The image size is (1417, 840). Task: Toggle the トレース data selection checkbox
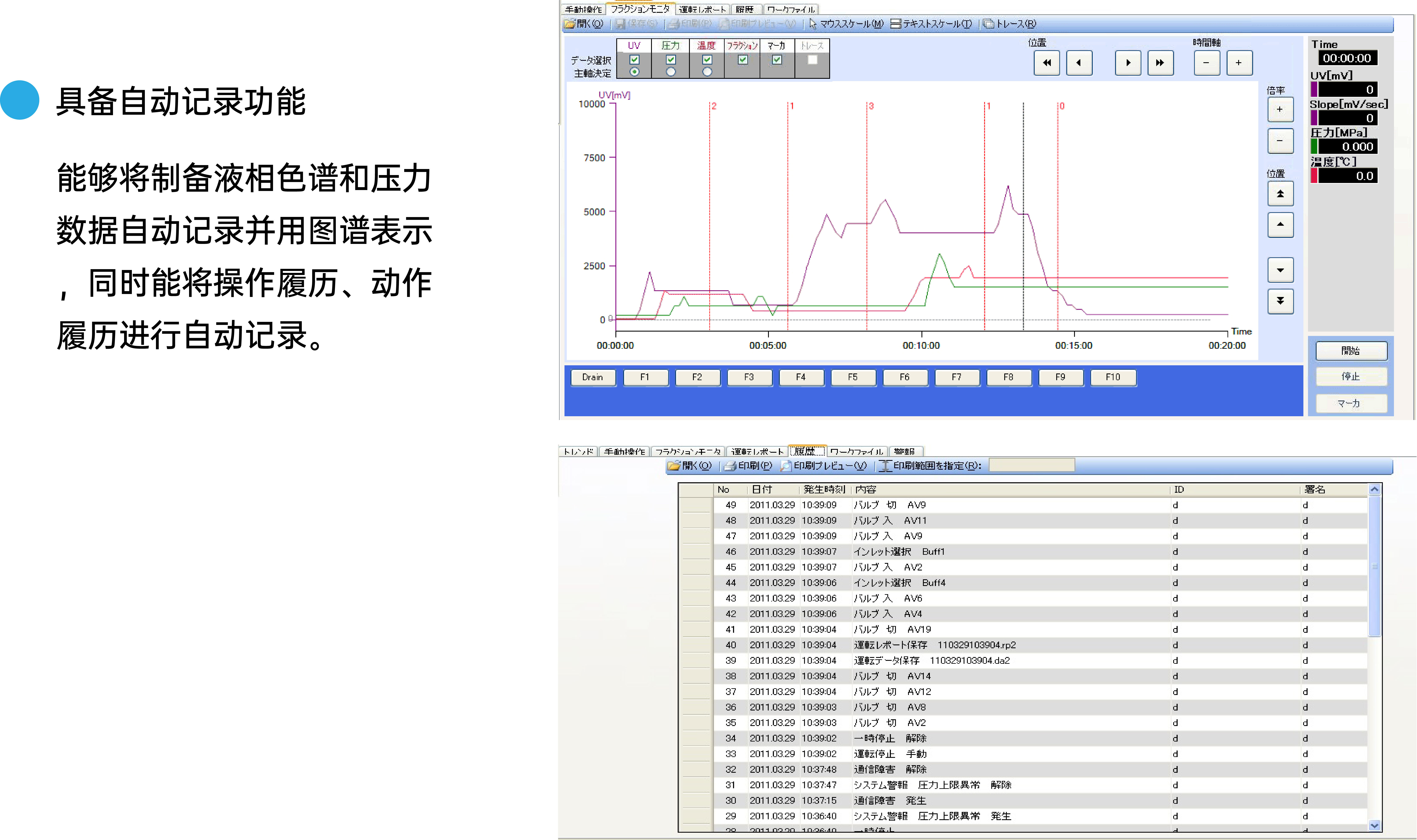(x=812, y=60)
